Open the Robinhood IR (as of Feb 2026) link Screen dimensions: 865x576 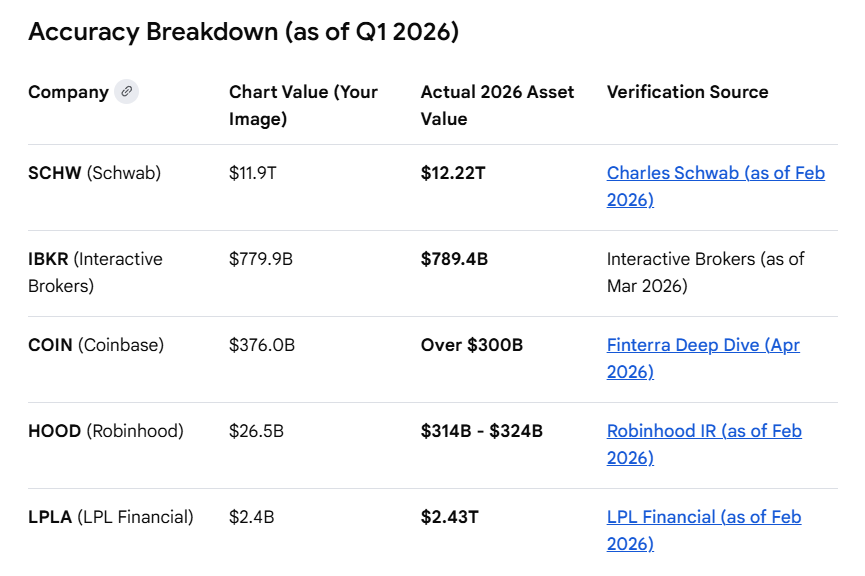pyautogui.click(x=704, y=445)
